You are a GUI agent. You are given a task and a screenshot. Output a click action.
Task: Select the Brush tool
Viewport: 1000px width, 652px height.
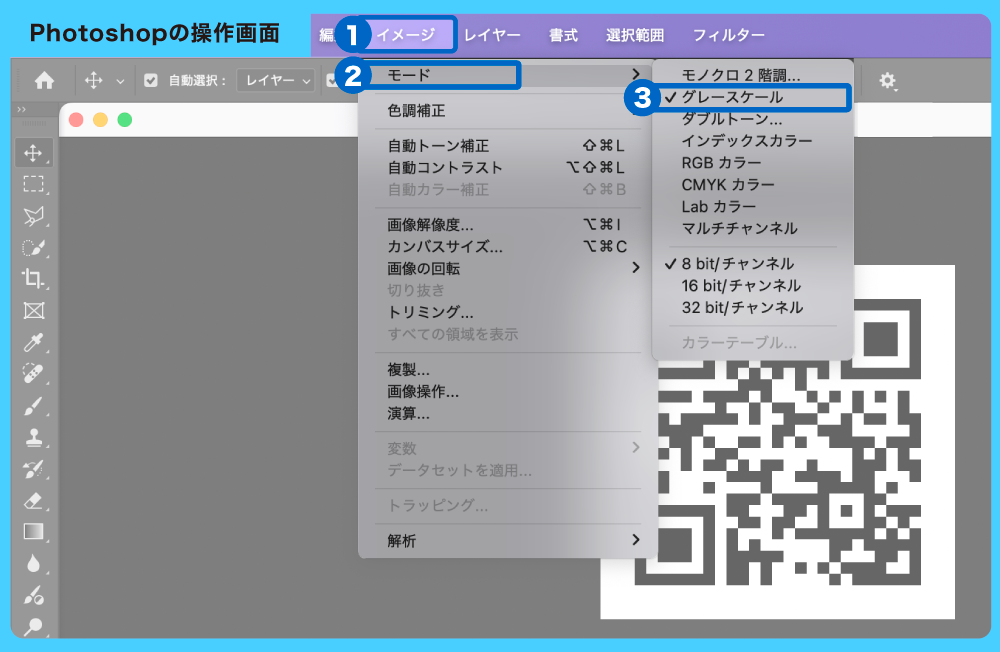pos(33,406)
